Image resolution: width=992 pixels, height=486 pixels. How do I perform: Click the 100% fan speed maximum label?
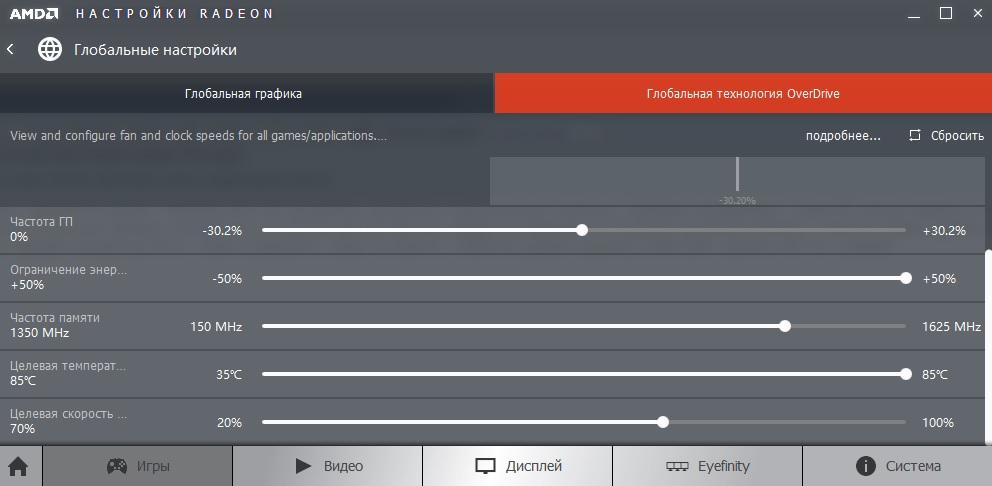[938, 423]
